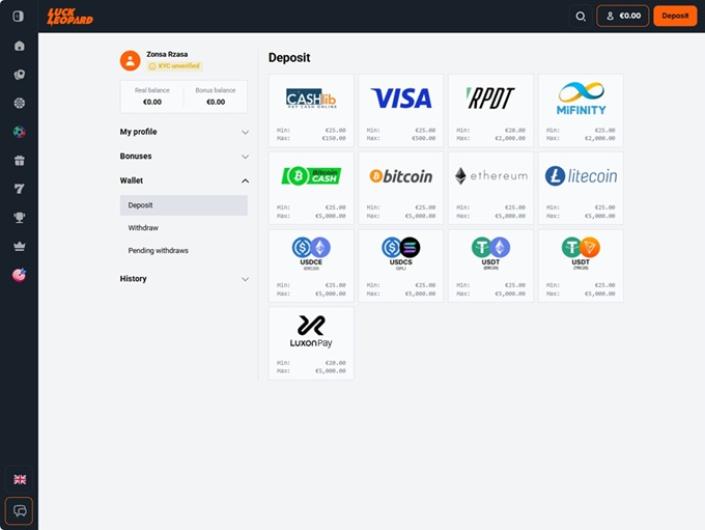Open the pink wheel sidebar icon
Image resolution: width=705 pixels, height=530 pixels.
tap(19, 275)
